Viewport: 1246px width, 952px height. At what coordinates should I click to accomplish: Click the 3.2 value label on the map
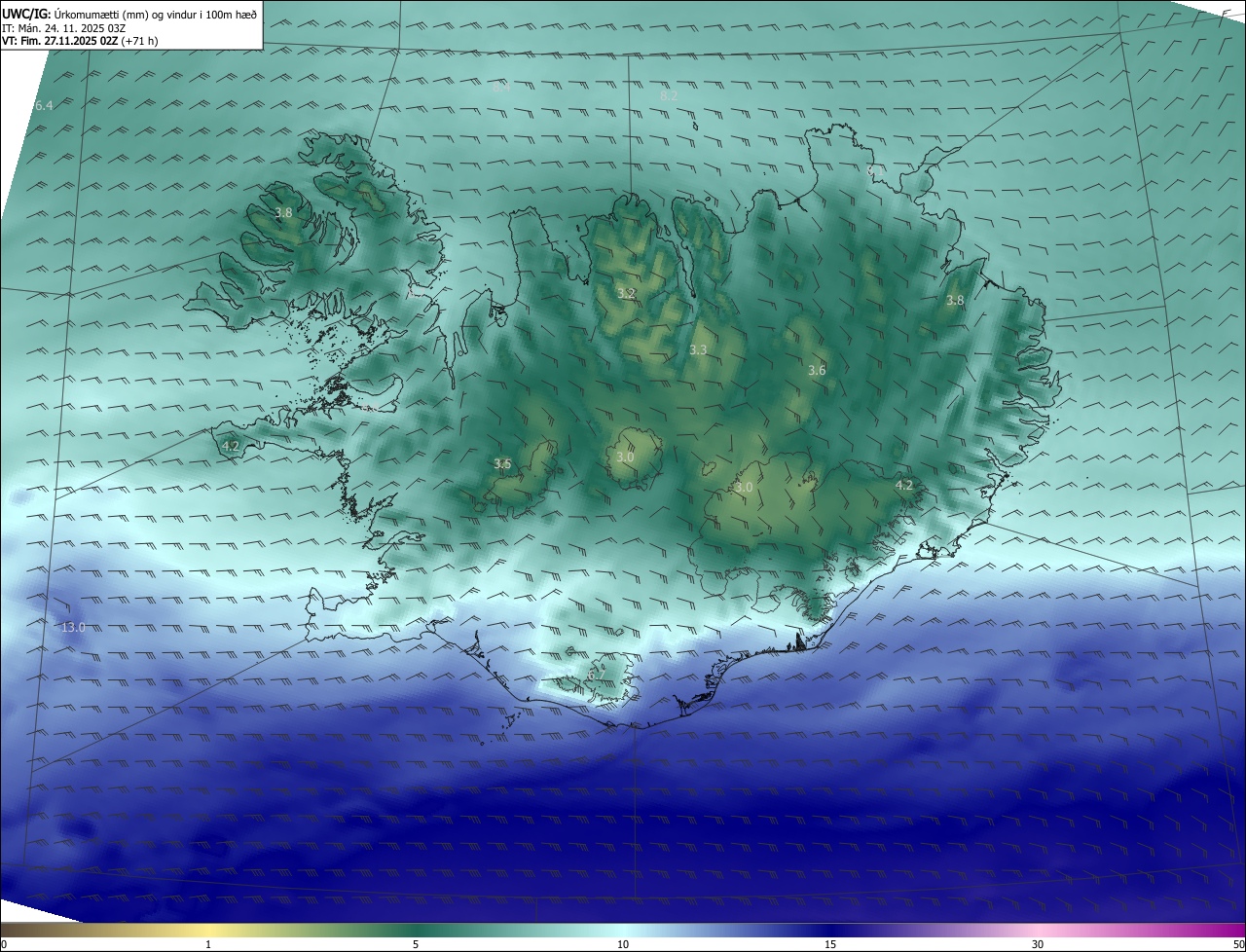pyautogui.click(x=626, y=293)
